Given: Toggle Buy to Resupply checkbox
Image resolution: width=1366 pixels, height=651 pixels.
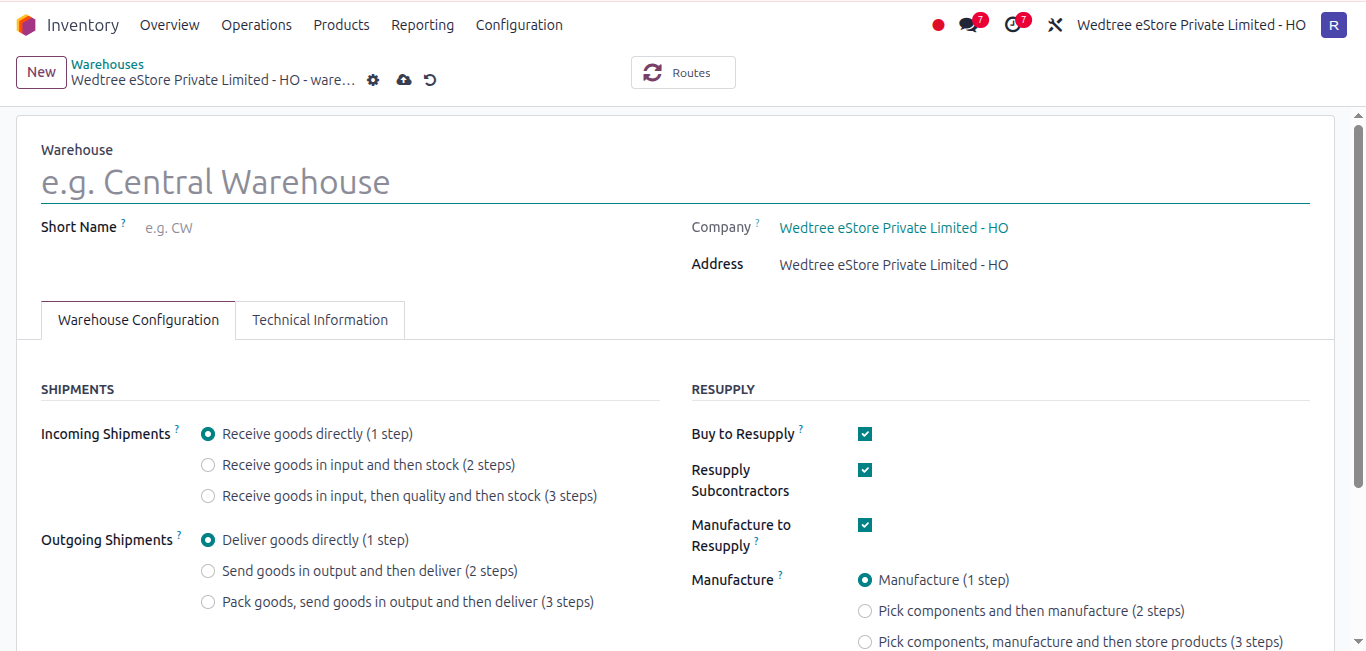Looking at the screenshot, I should [865, 434].
